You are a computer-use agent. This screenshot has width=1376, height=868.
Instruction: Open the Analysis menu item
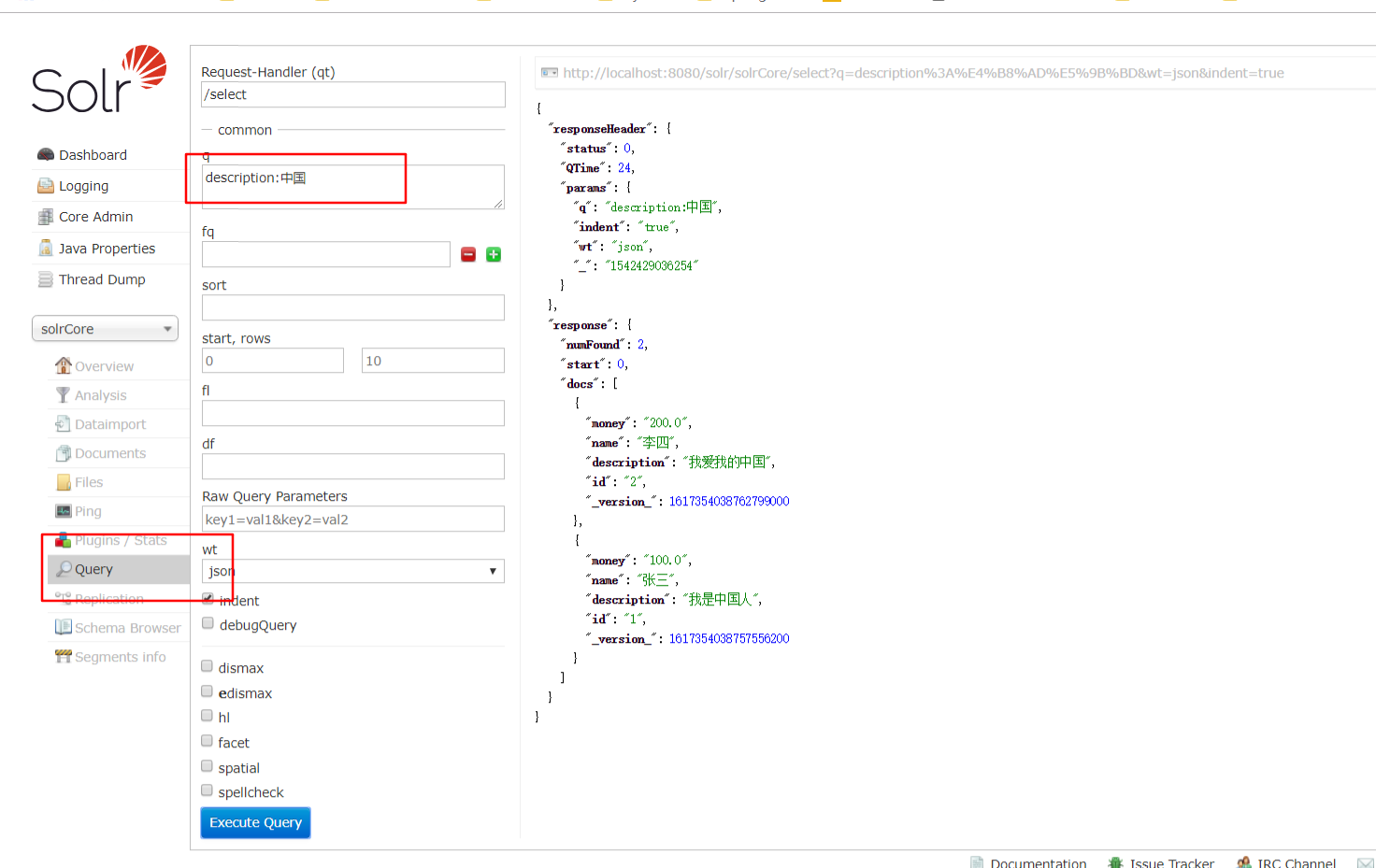click(x=100, y=395)
